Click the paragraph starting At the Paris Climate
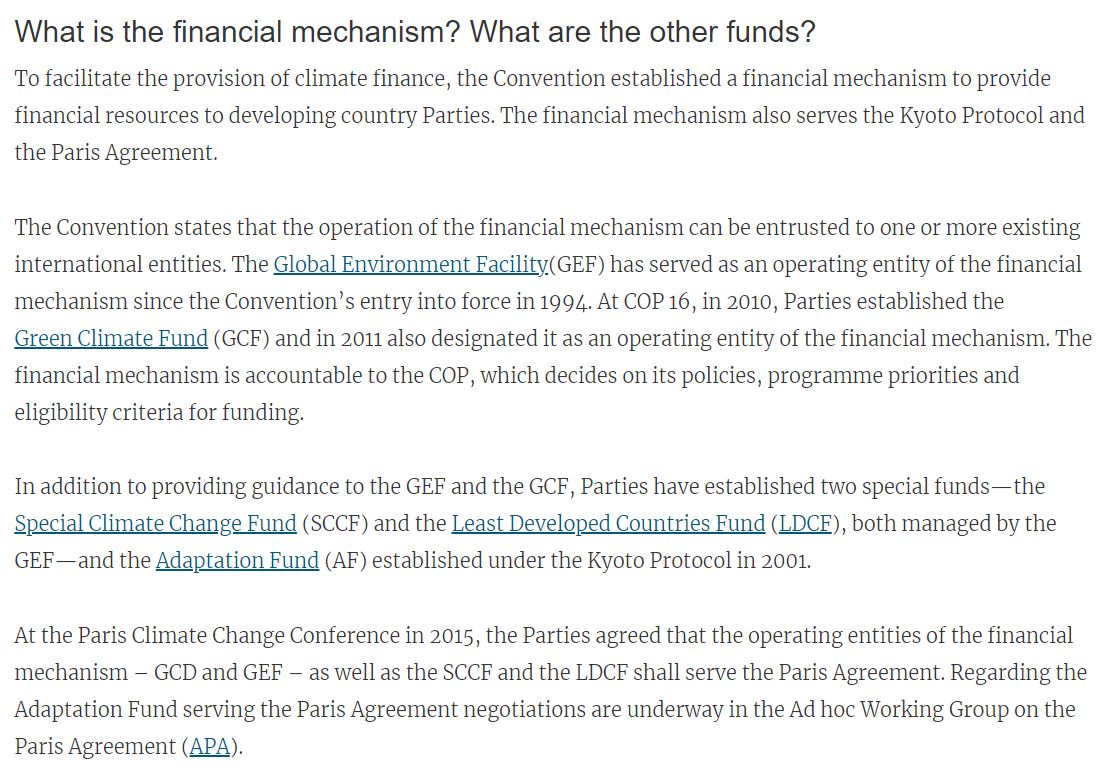 coord(551,691)
